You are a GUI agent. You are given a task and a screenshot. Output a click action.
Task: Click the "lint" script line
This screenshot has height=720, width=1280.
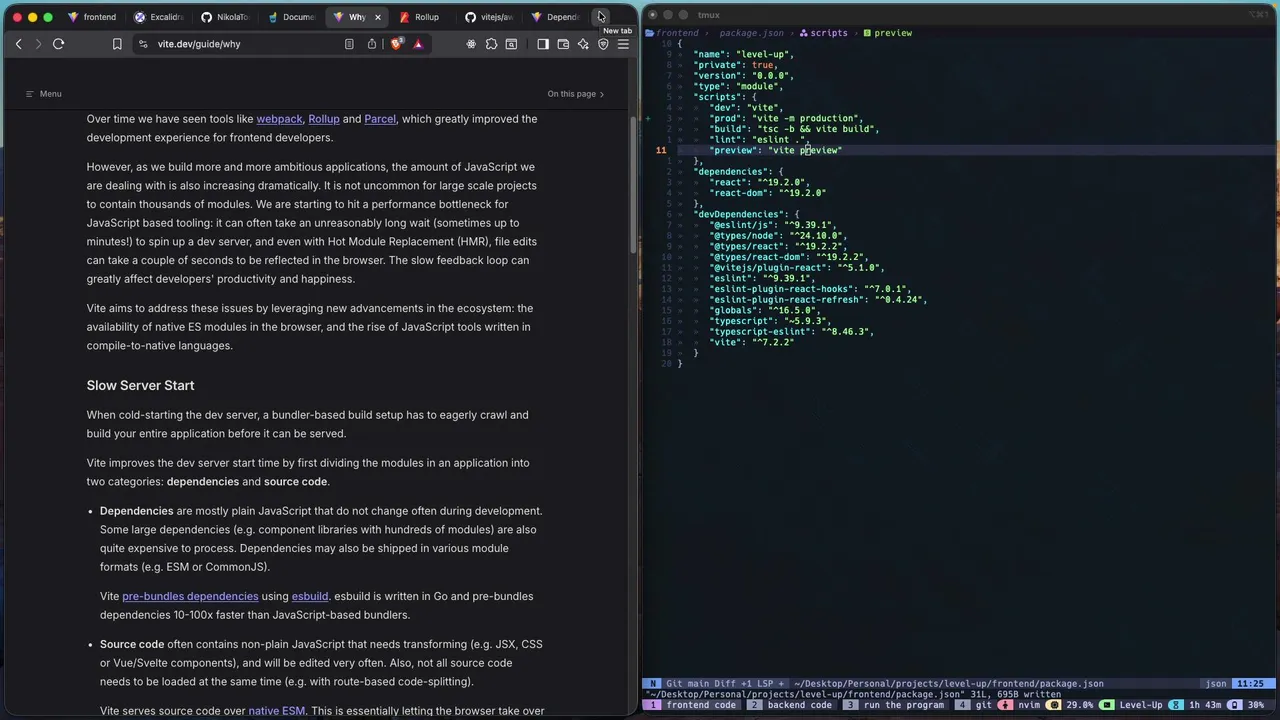(759, 140)
